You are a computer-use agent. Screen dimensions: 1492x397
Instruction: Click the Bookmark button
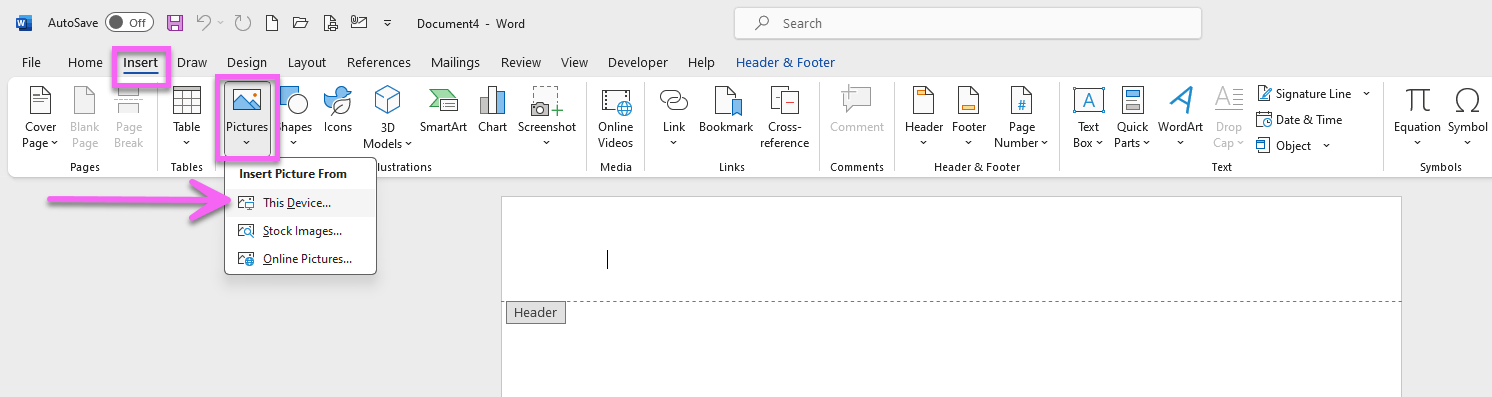click(726, 110)
